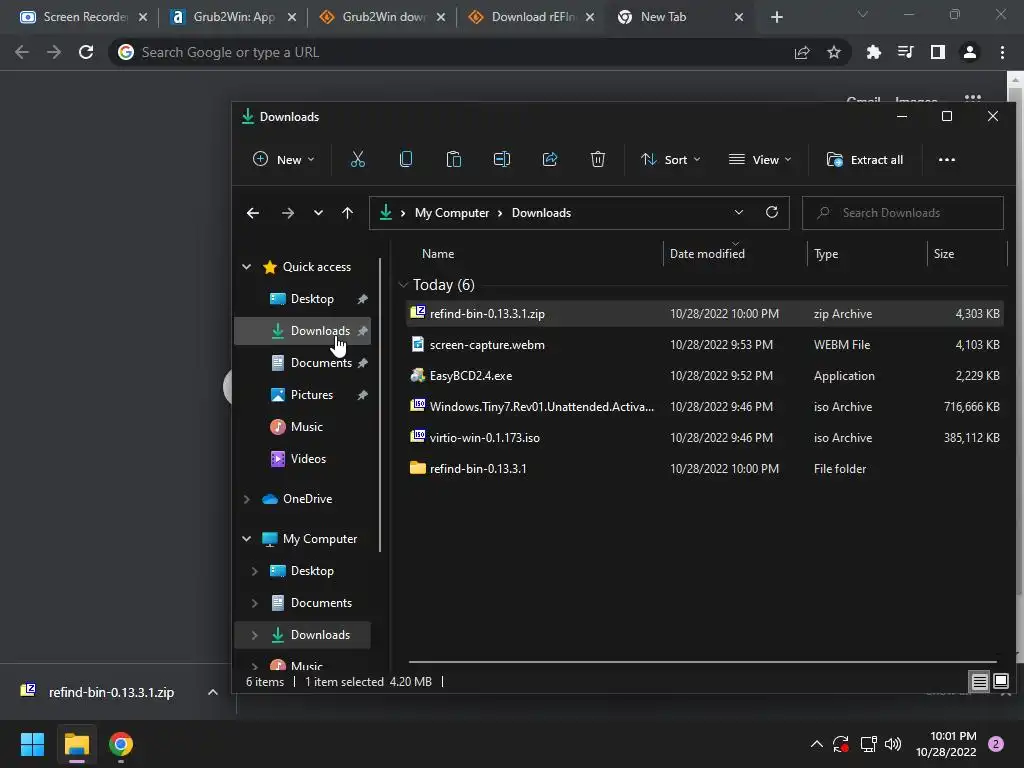Reload the Chrome page
This screenshot has height=768, width=1024.
pos(86,52)
